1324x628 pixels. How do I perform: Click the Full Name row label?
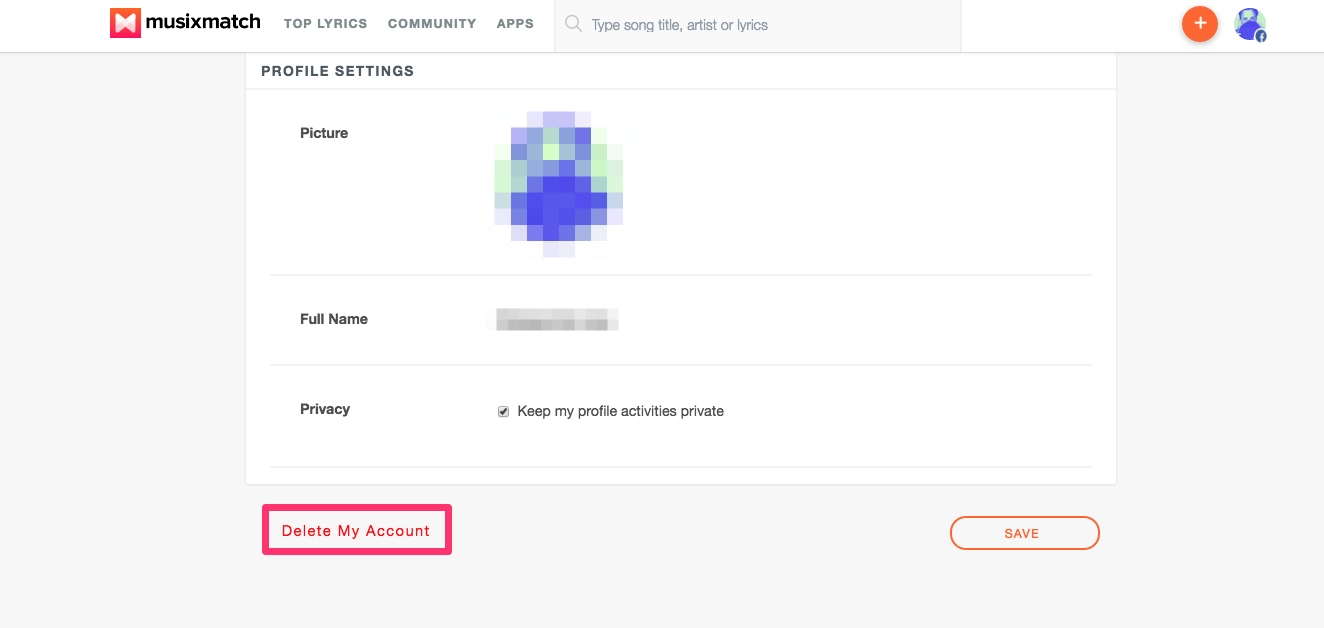334,319
